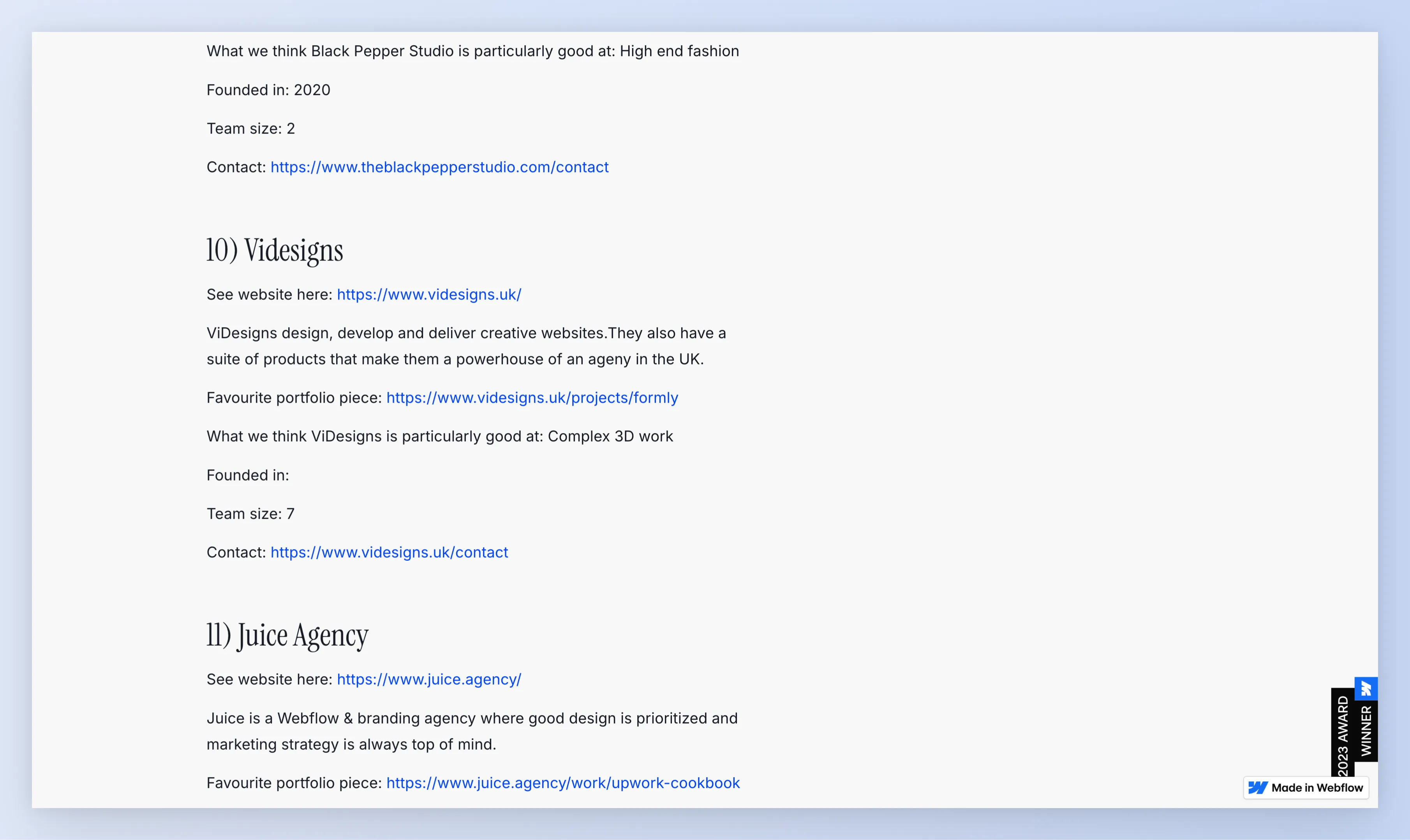The width and height of the screenshot is (1410, 840).
Task: Click the Juice is a Webflow paragraph
Action: [472, 731]
